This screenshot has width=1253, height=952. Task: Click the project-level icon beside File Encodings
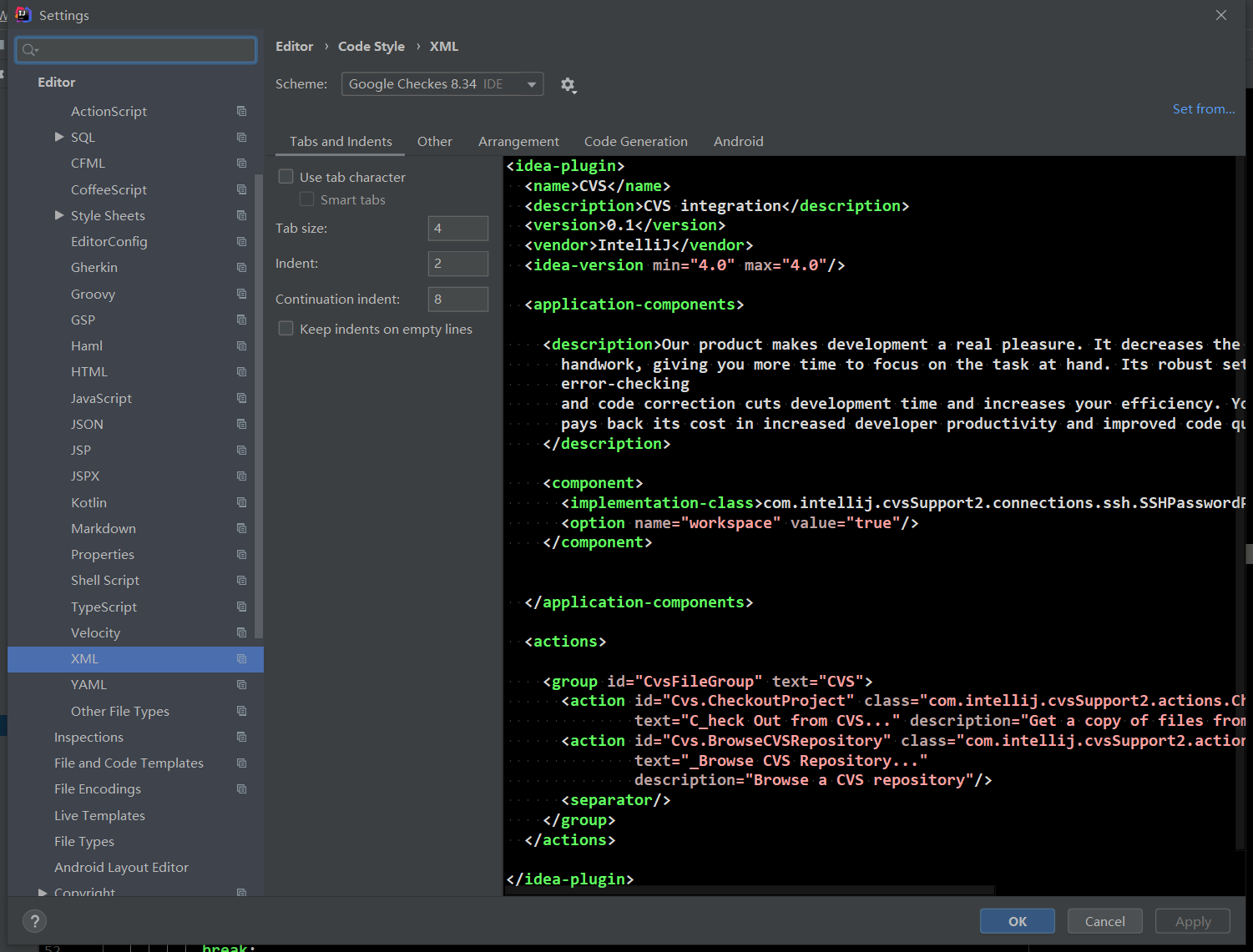pyautogui.click(x=241, y=788)
